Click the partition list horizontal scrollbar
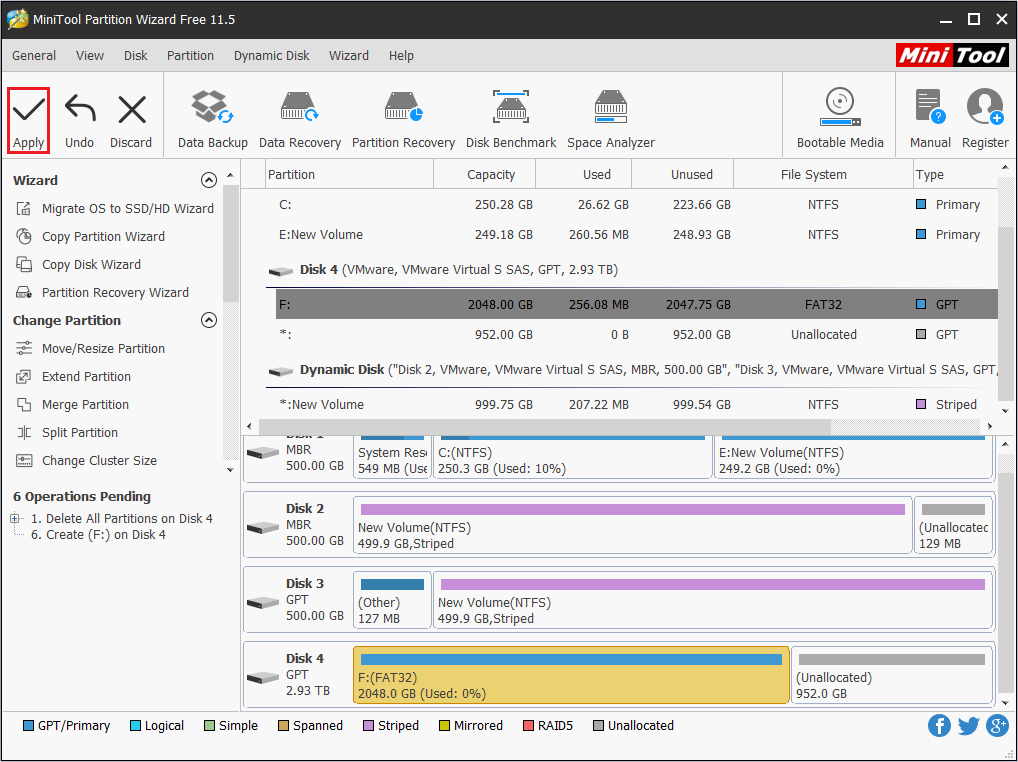Image resolution: width=1018 pixels, height=762 pixels. 544,426
